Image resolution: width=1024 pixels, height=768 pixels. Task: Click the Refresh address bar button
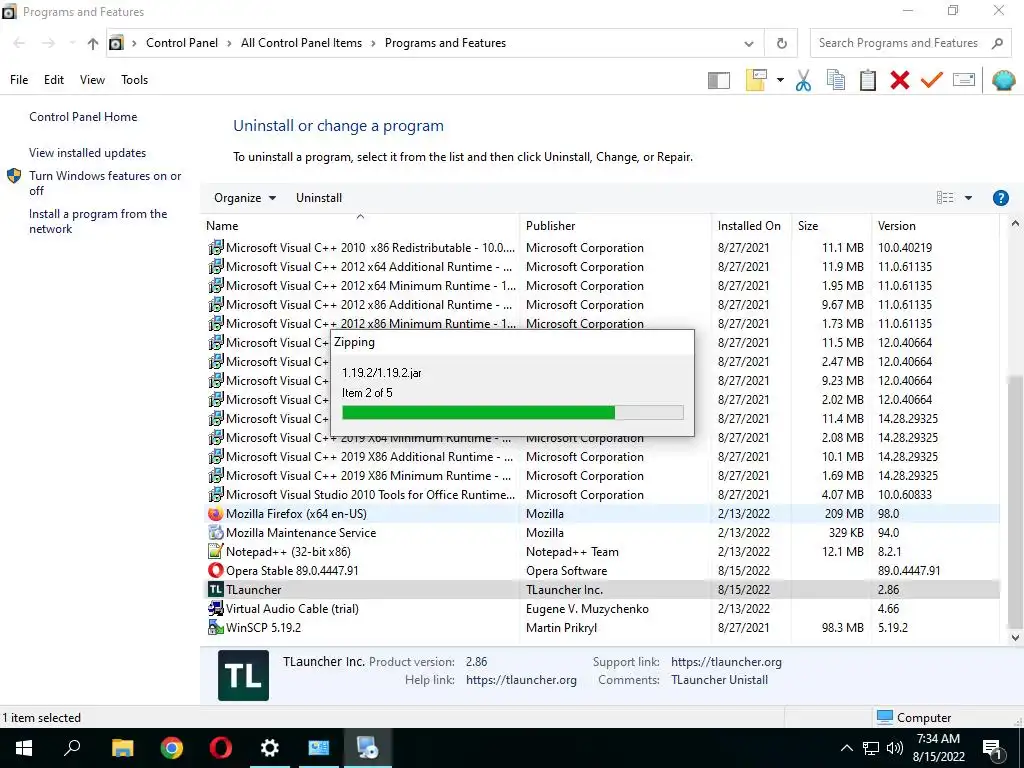tap(781, 43)
